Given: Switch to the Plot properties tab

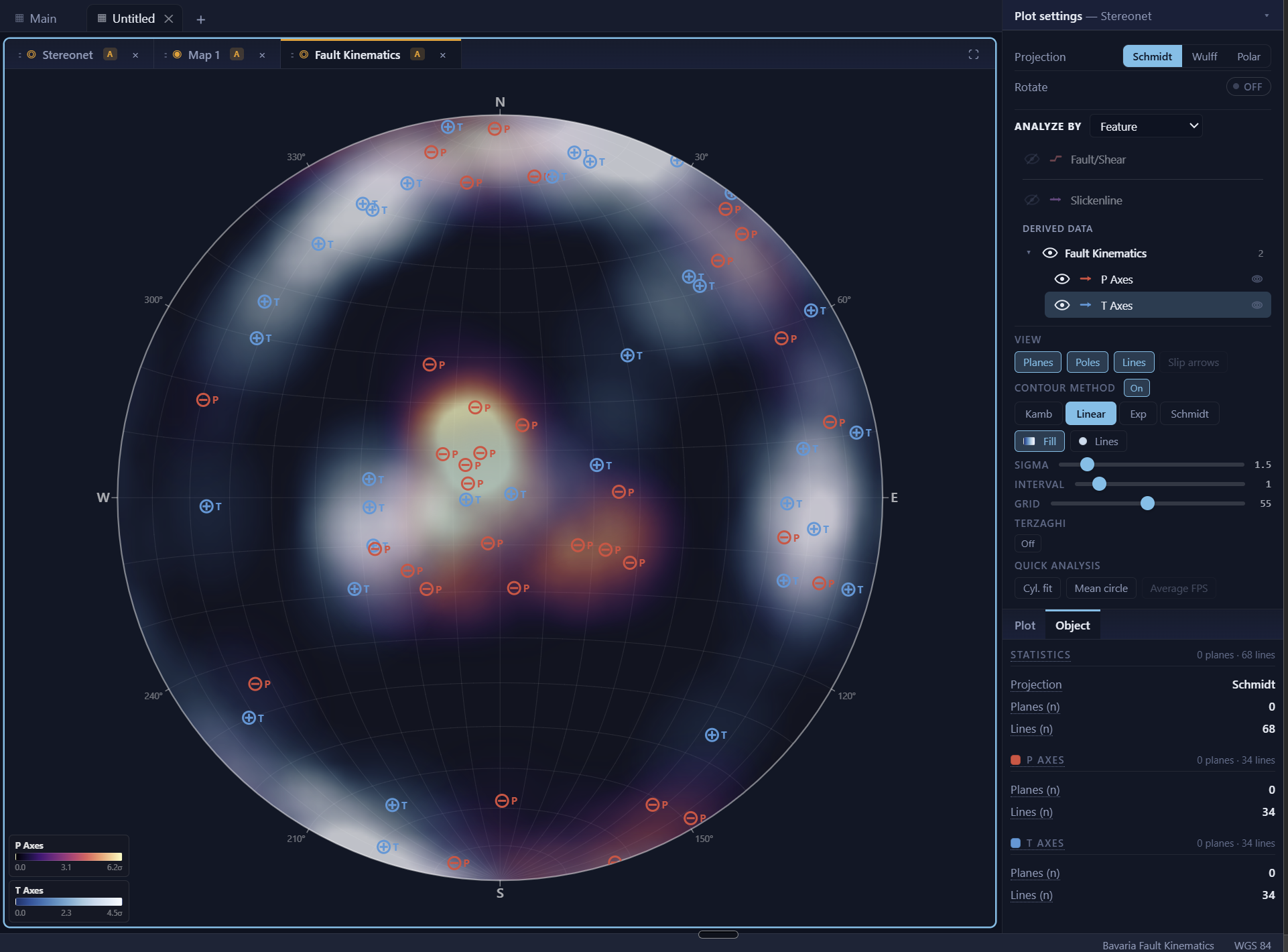Looking at the screenshot, I should [1025, 626].
